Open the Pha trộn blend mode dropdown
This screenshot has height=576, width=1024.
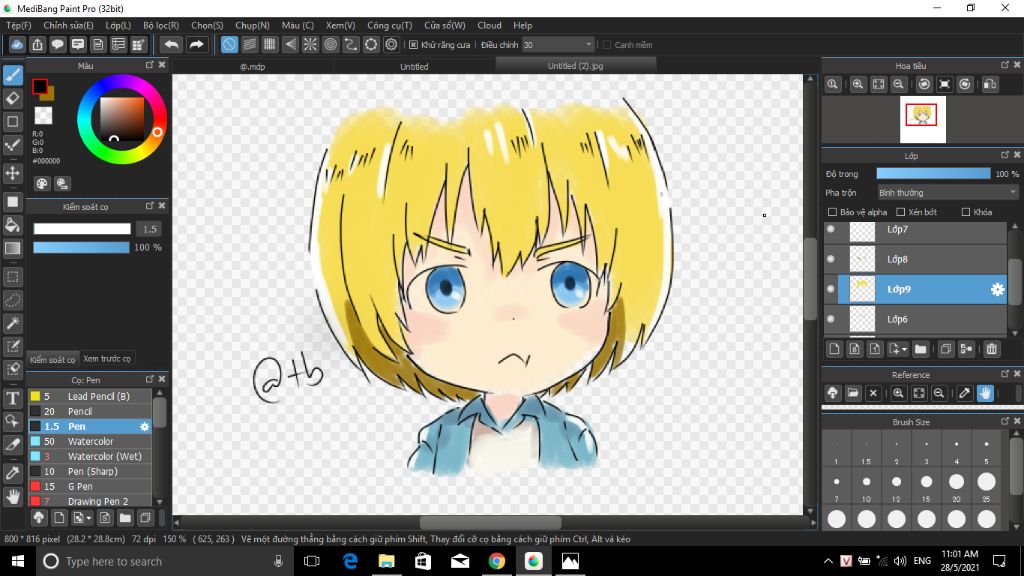947,193
